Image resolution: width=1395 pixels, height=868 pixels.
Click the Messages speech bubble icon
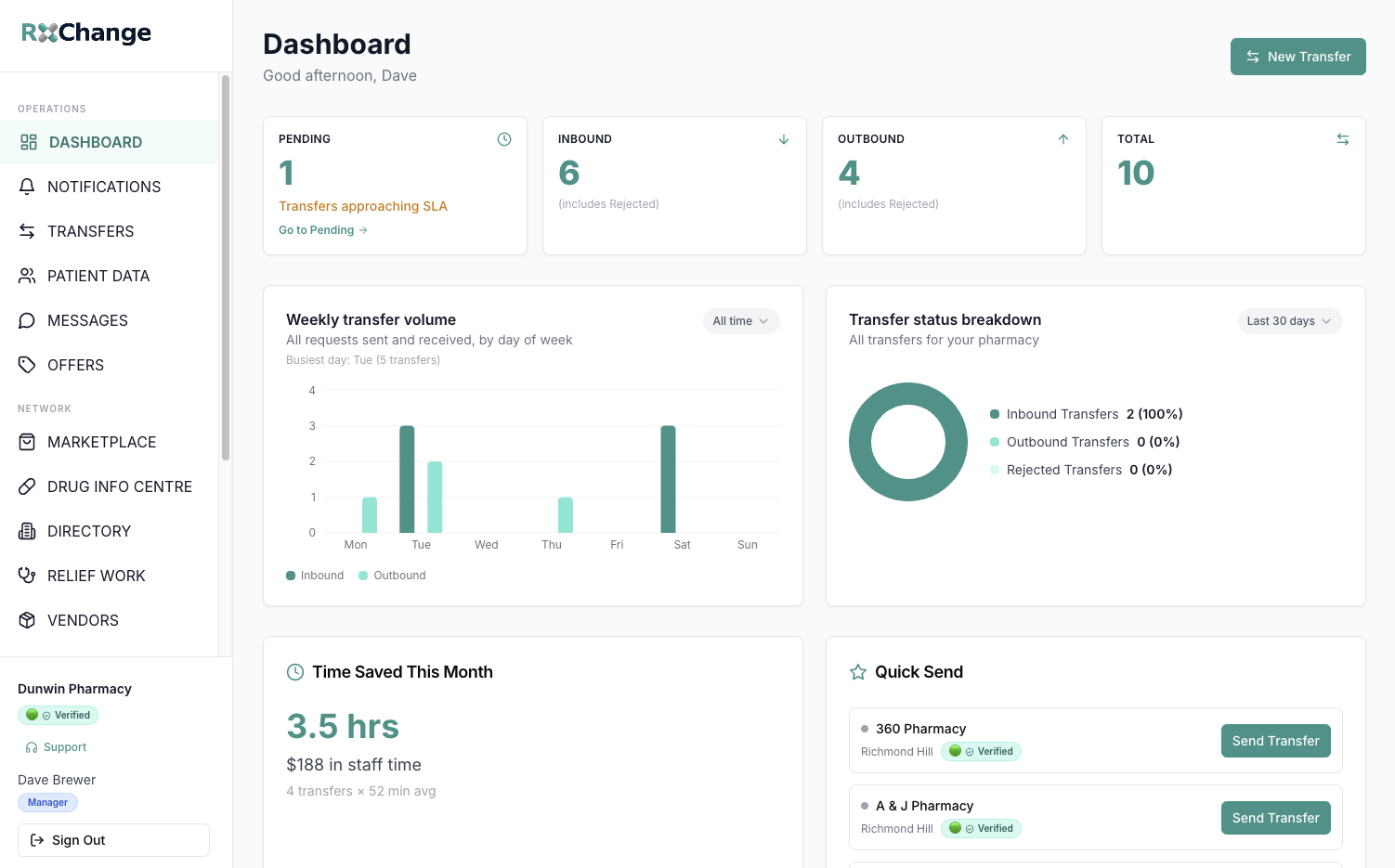[27, 320]
